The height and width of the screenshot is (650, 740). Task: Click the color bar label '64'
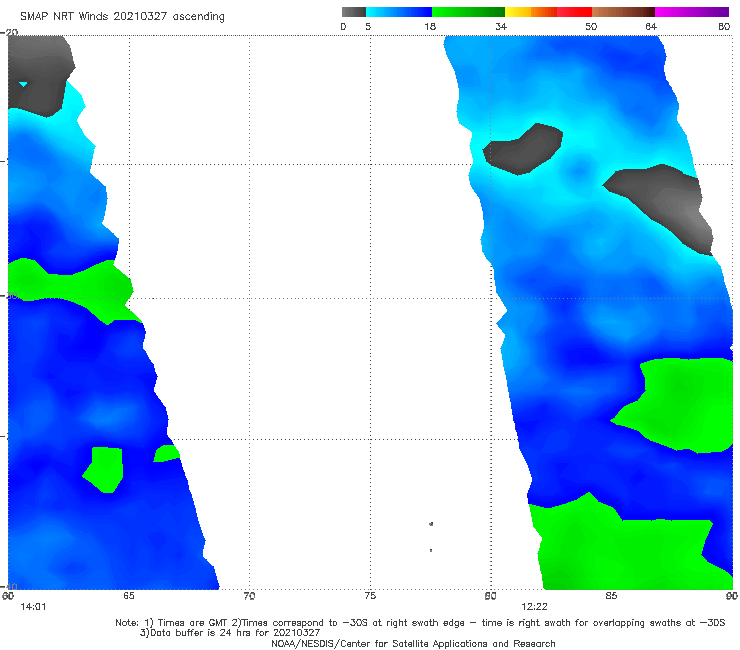click(x=651, y=27)
